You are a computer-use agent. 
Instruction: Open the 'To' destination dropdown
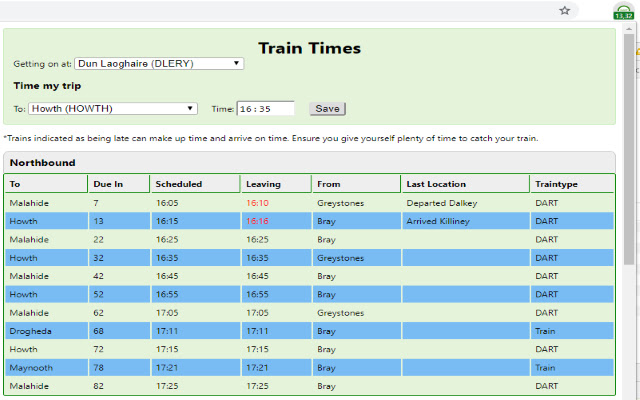pos(113,109)
